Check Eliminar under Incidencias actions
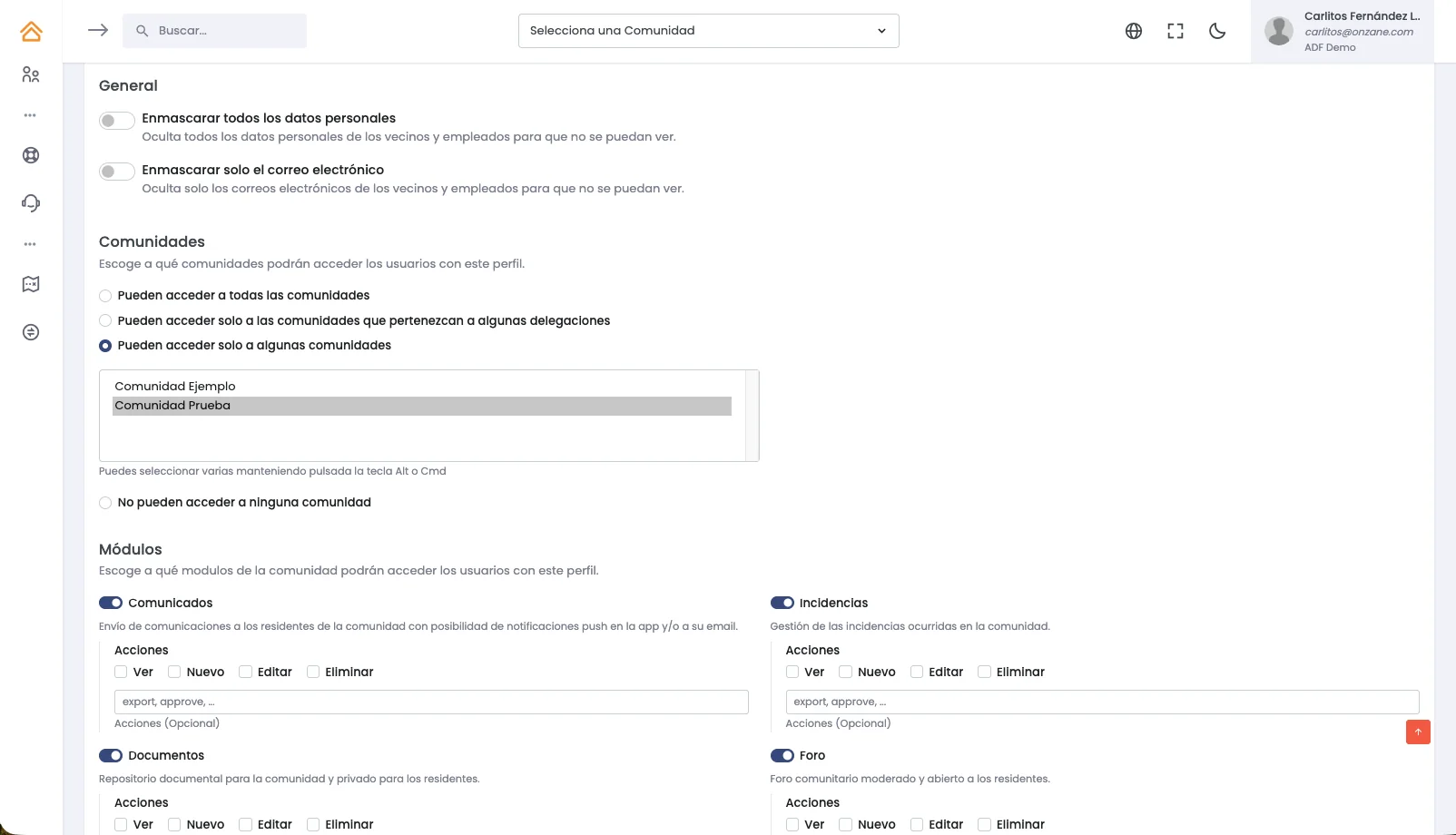This screenshot has height=835, width=1456. coord(984,672)
